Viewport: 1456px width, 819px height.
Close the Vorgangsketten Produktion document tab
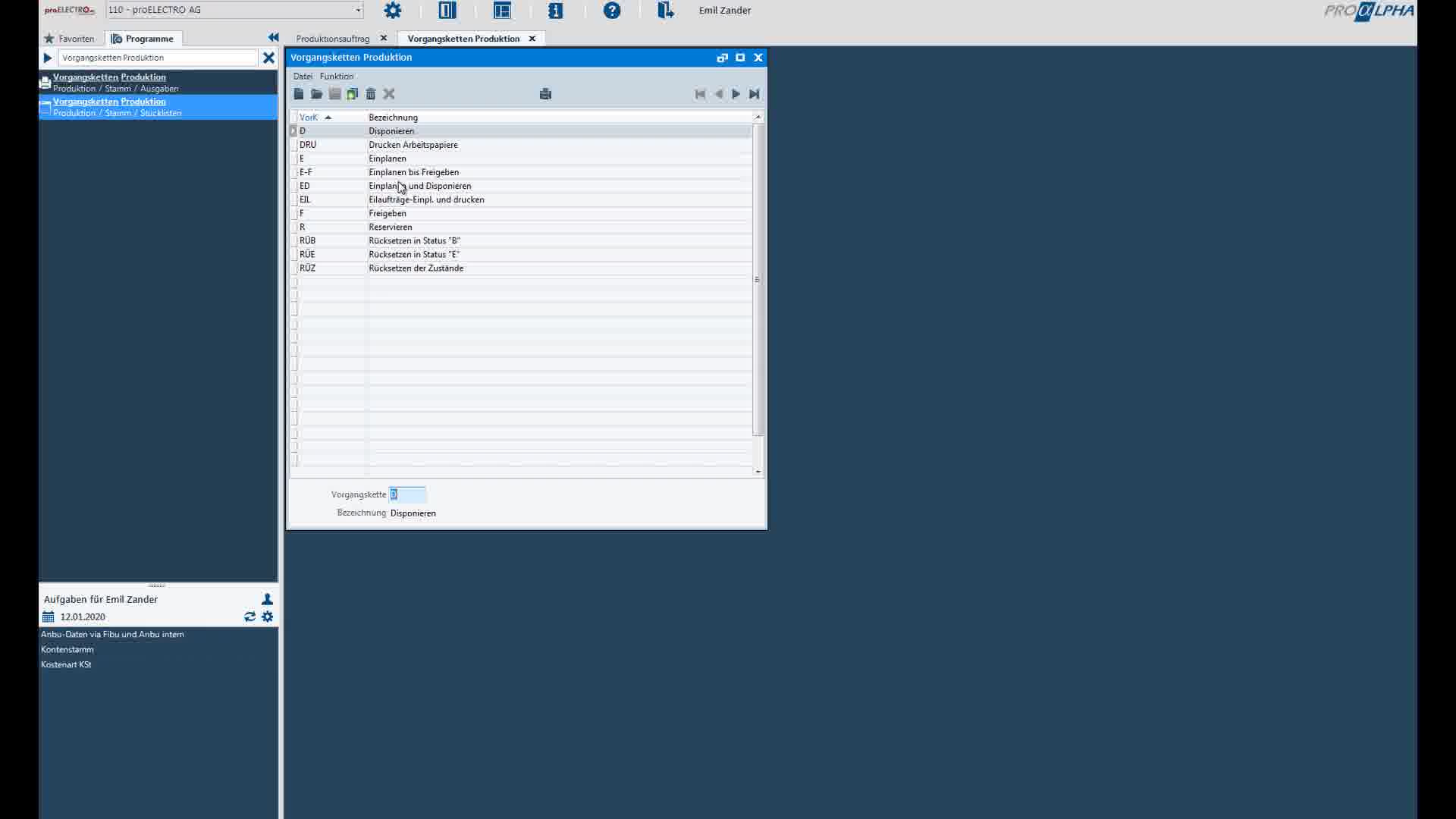[532, 39]
